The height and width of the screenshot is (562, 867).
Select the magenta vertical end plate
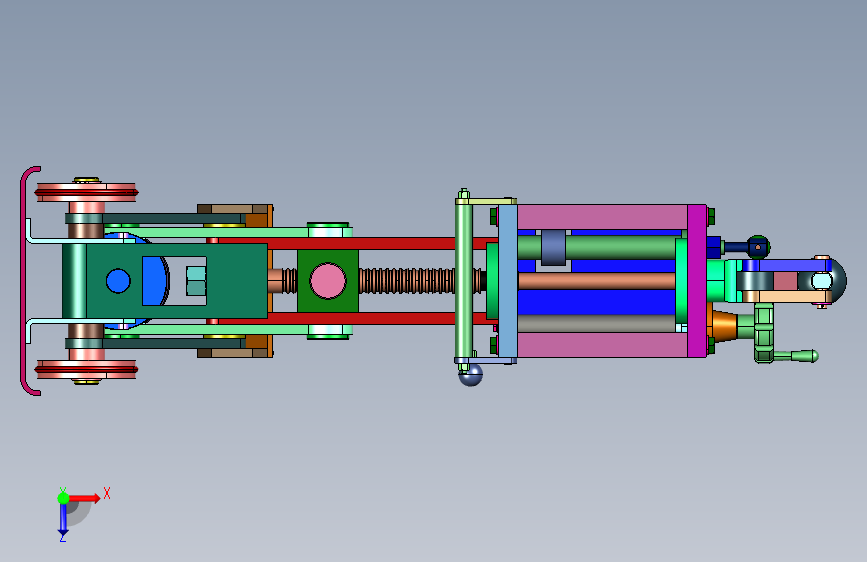click(697, 281)
